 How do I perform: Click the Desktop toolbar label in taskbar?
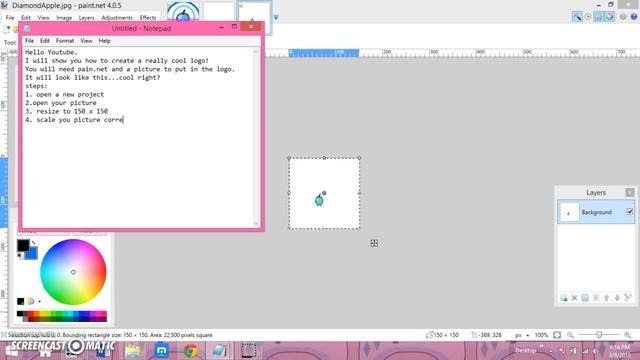click(x=525, y=351)
